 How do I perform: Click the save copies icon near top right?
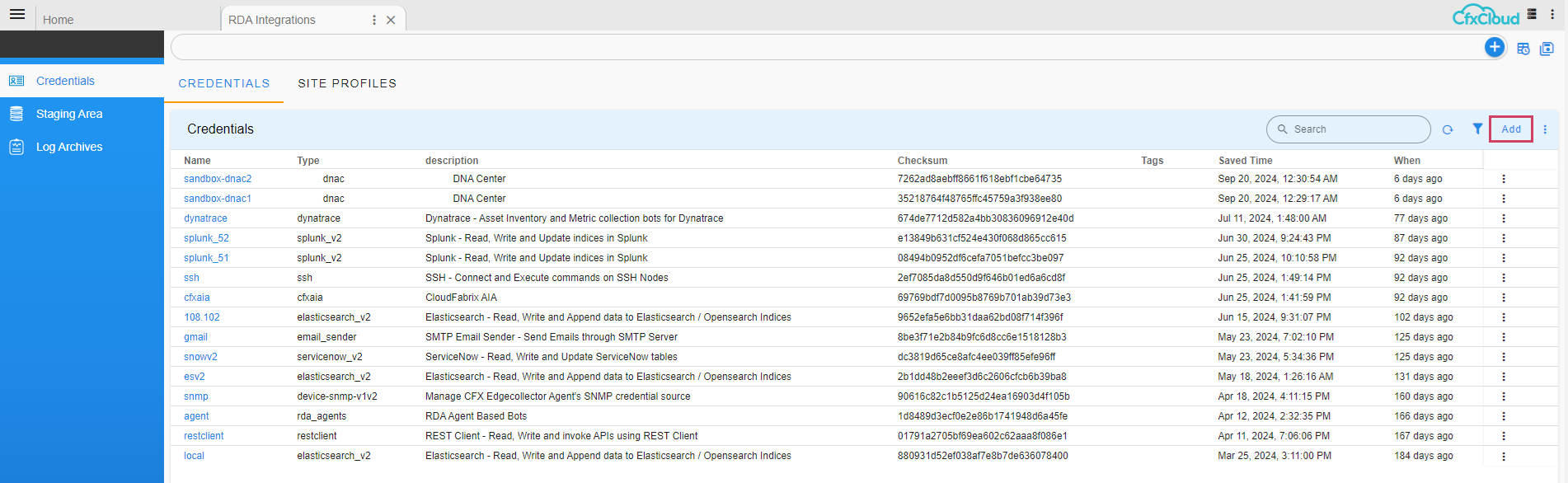pyautogui.click(x=1547, y=49)
